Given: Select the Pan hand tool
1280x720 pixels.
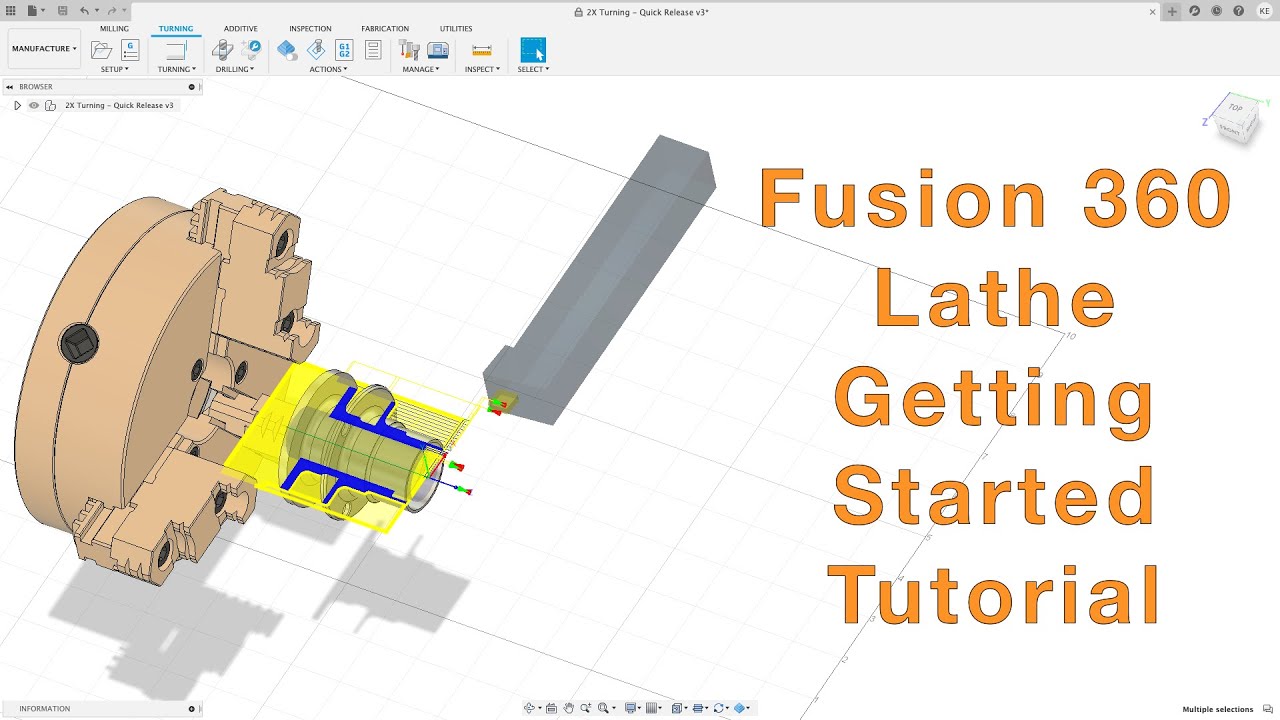Looking at the screenshot, I should click(x=568, y=708).
